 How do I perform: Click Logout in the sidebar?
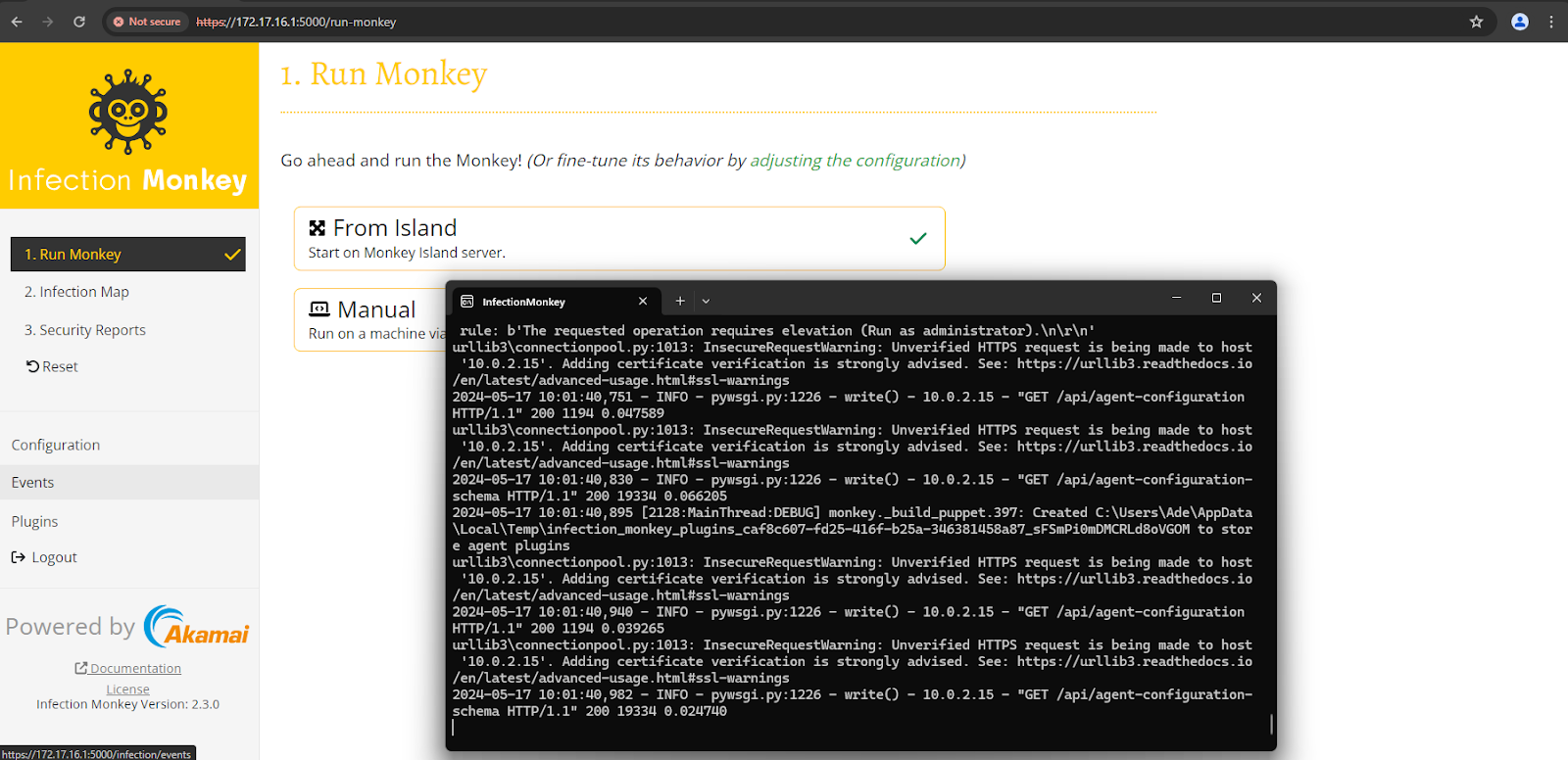coord(44,557)
